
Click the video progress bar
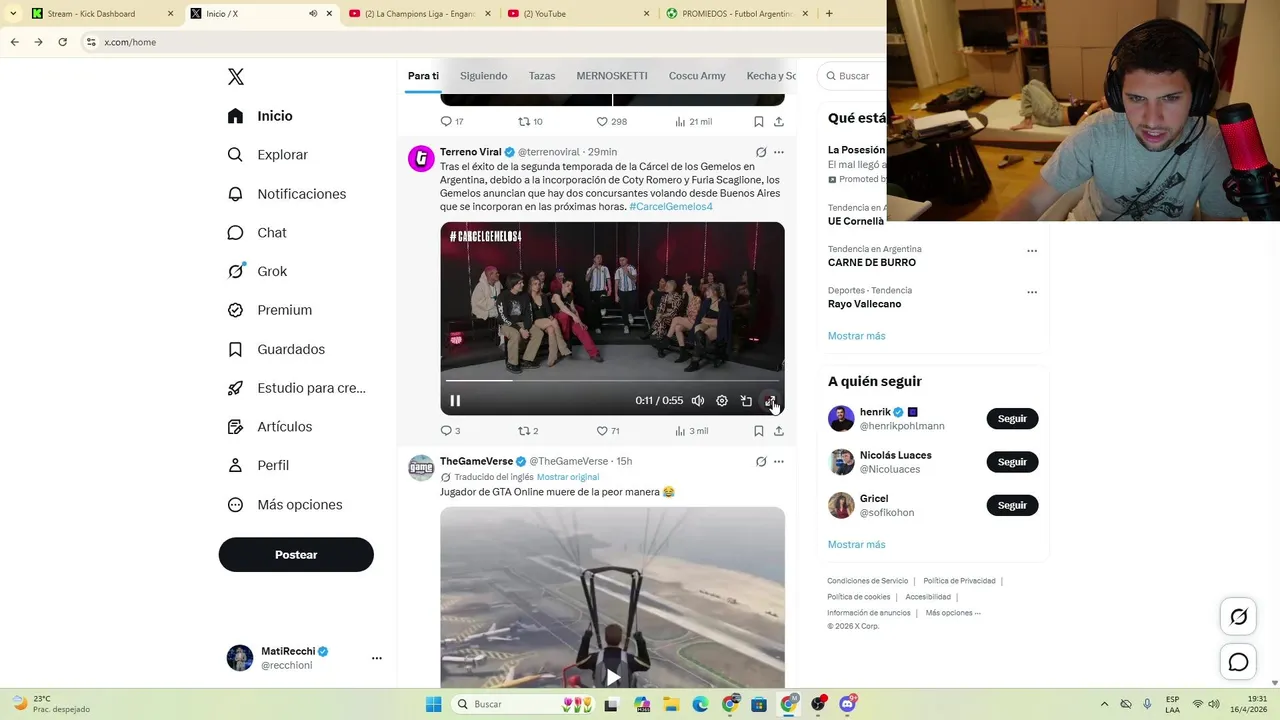(x=612, y=380)
